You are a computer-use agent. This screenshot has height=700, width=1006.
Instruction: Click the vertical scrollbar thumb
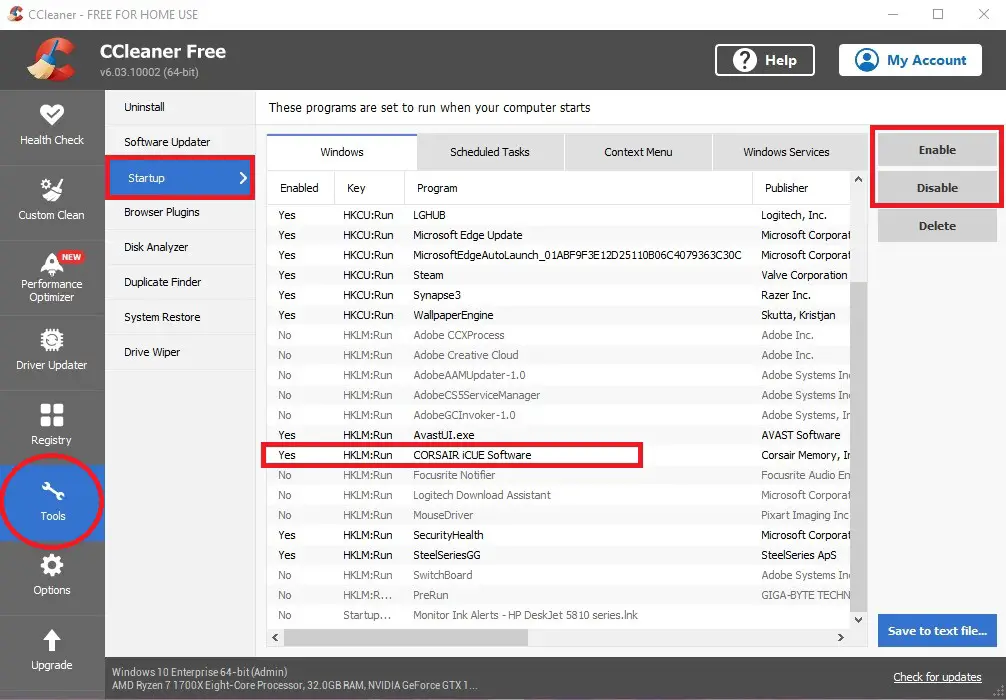(858, 446)
